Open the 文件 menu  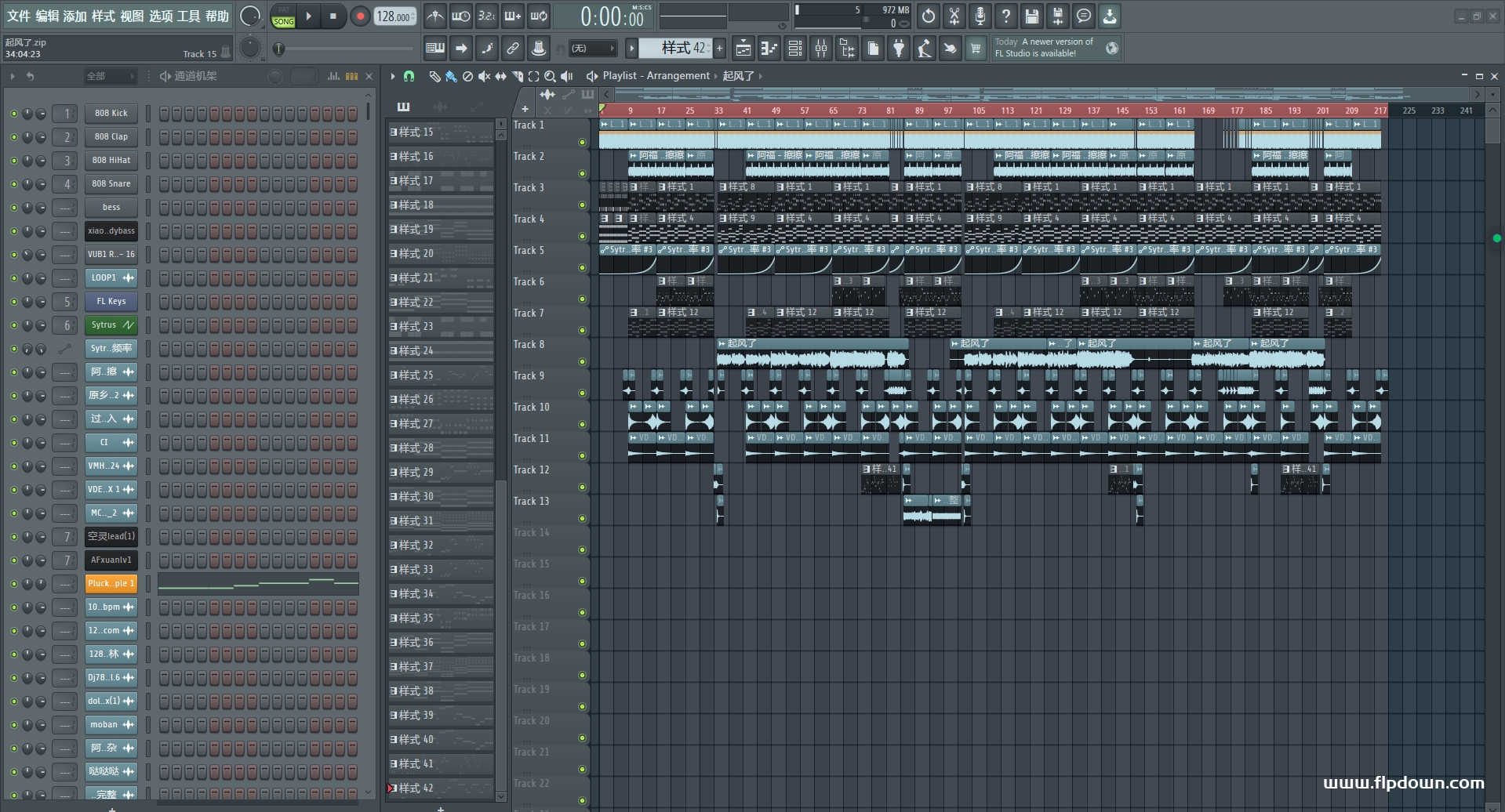19,16
